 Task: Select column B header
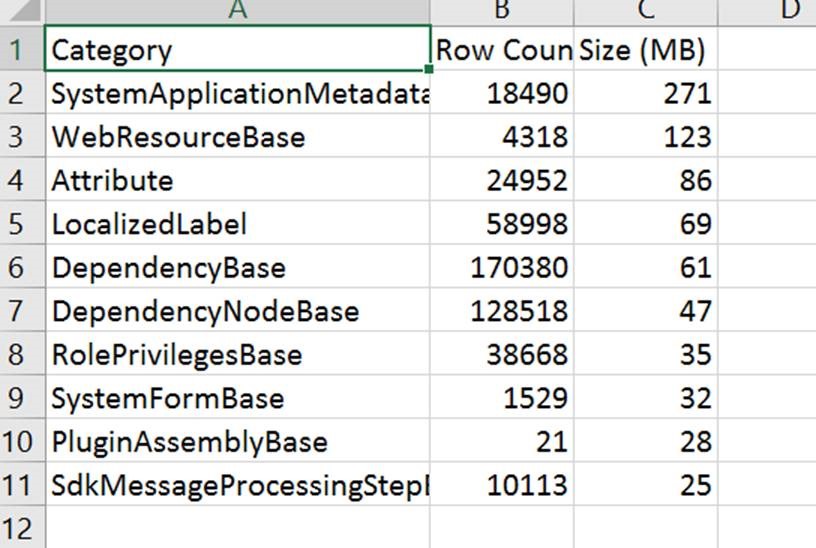click(x=502, y=10)
